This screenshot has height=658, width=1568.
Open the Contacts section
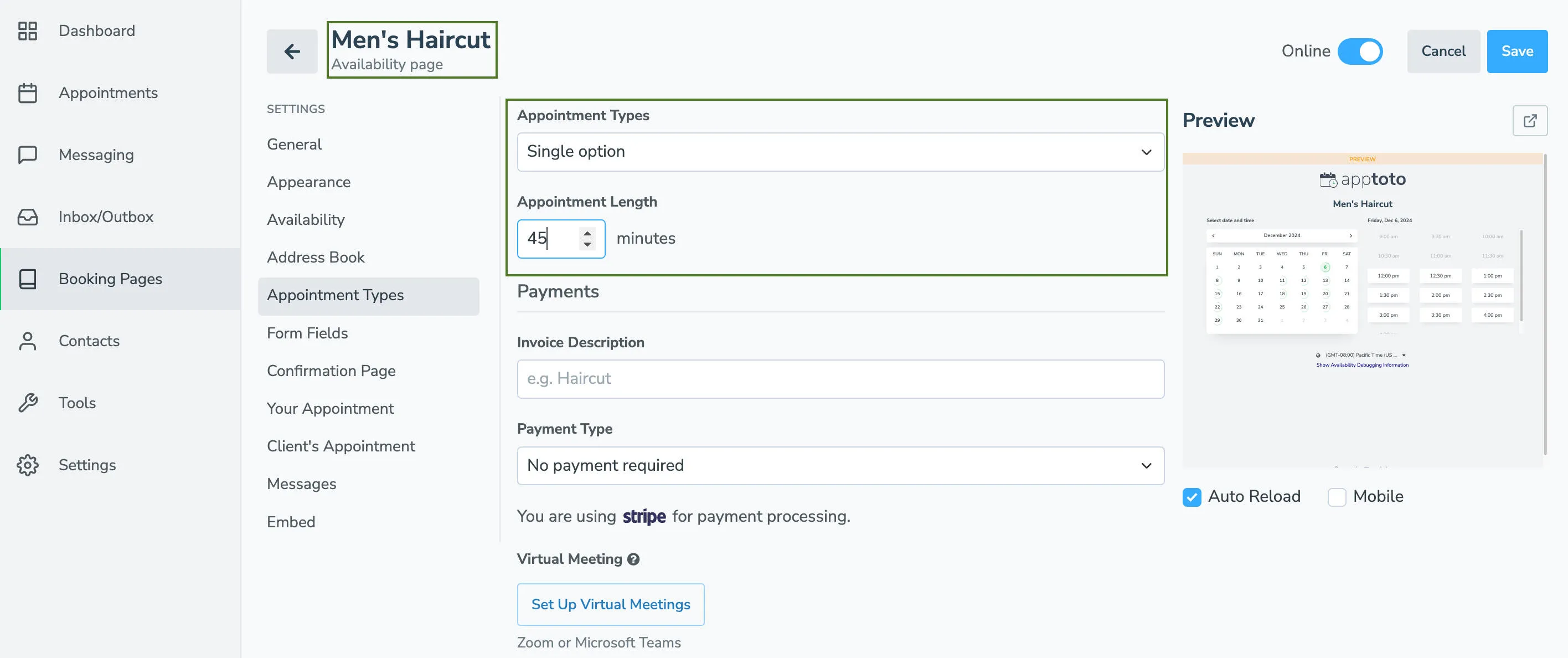89,341
